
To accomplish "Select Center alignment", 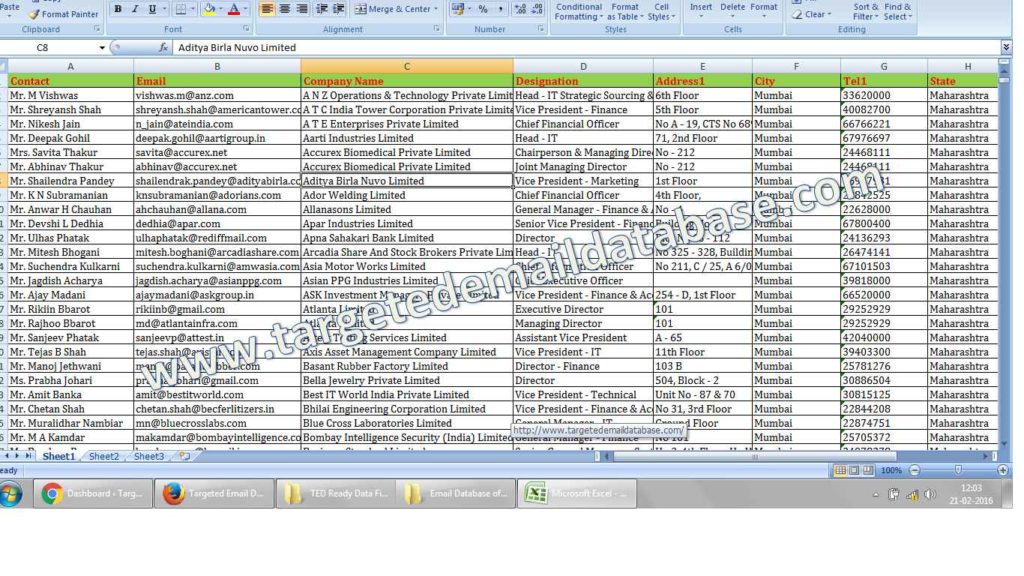I will (x=285, y=9).
